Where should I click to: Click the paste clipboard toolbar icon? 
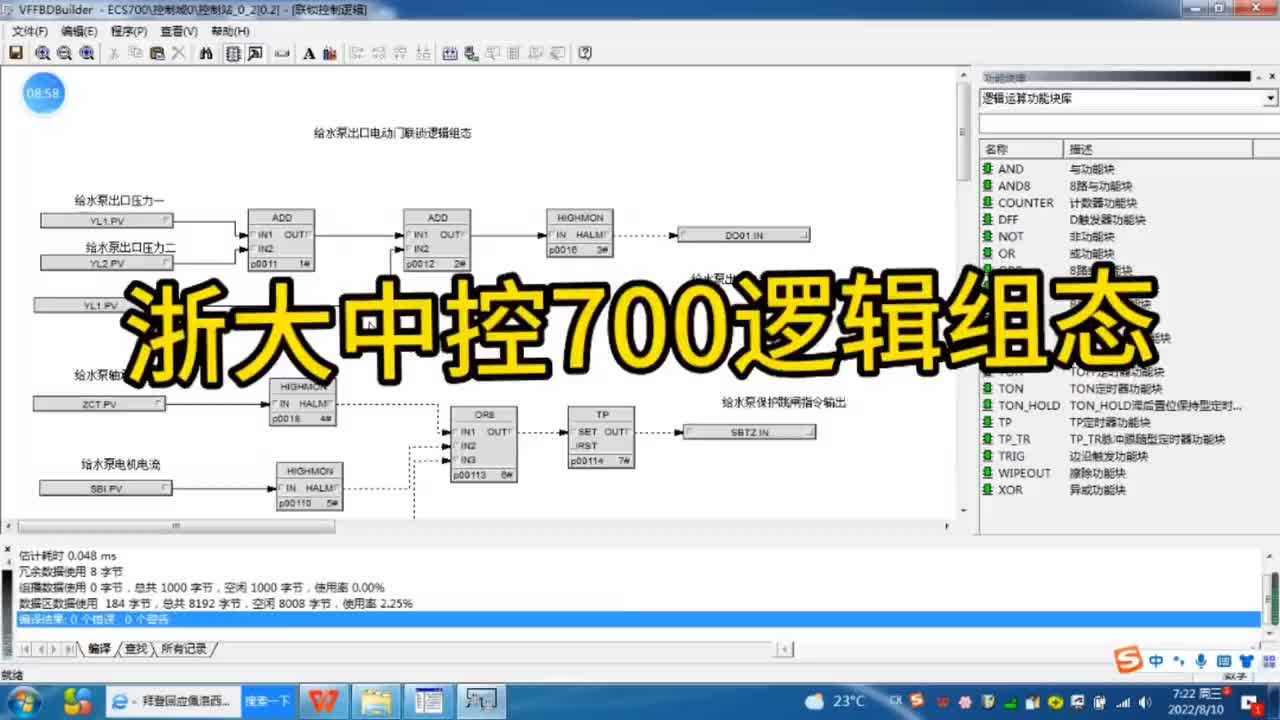[157, 53]
